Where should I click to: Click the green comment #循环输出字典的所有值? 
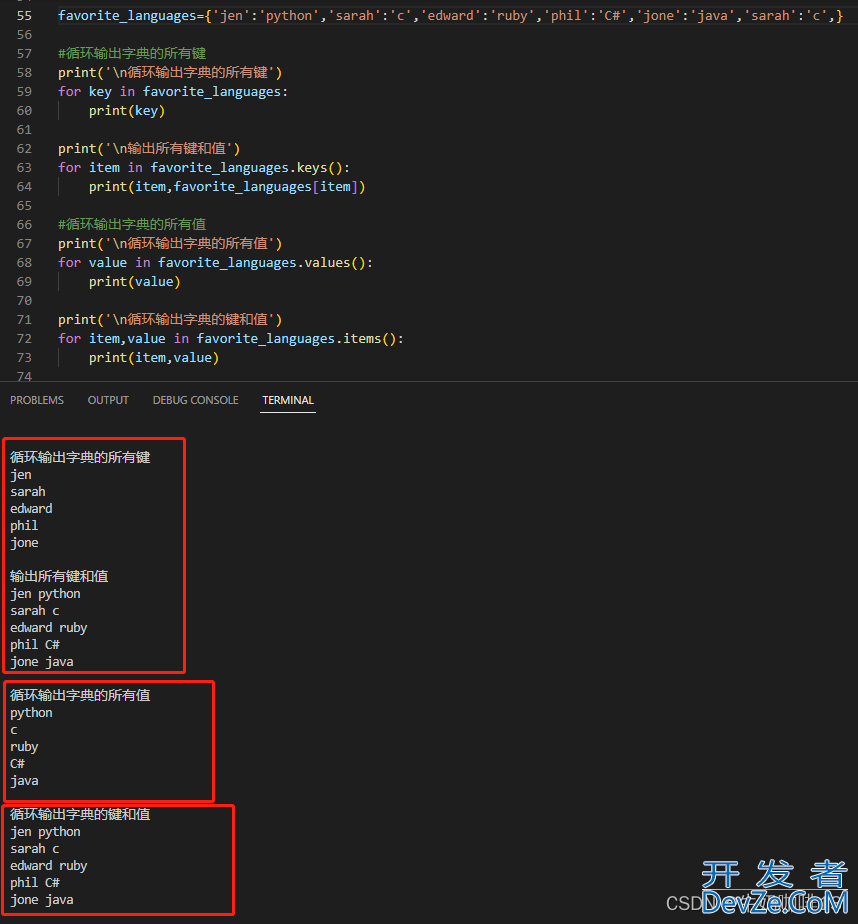tap(132, 225)
